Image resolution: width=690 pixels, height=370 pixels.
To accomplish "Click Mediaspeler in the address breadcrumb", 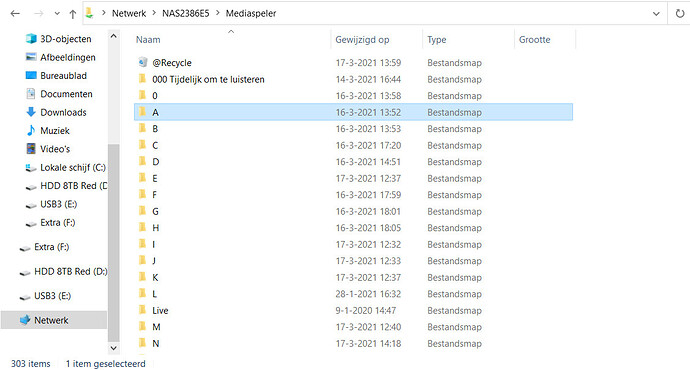I will coord(251,14).
